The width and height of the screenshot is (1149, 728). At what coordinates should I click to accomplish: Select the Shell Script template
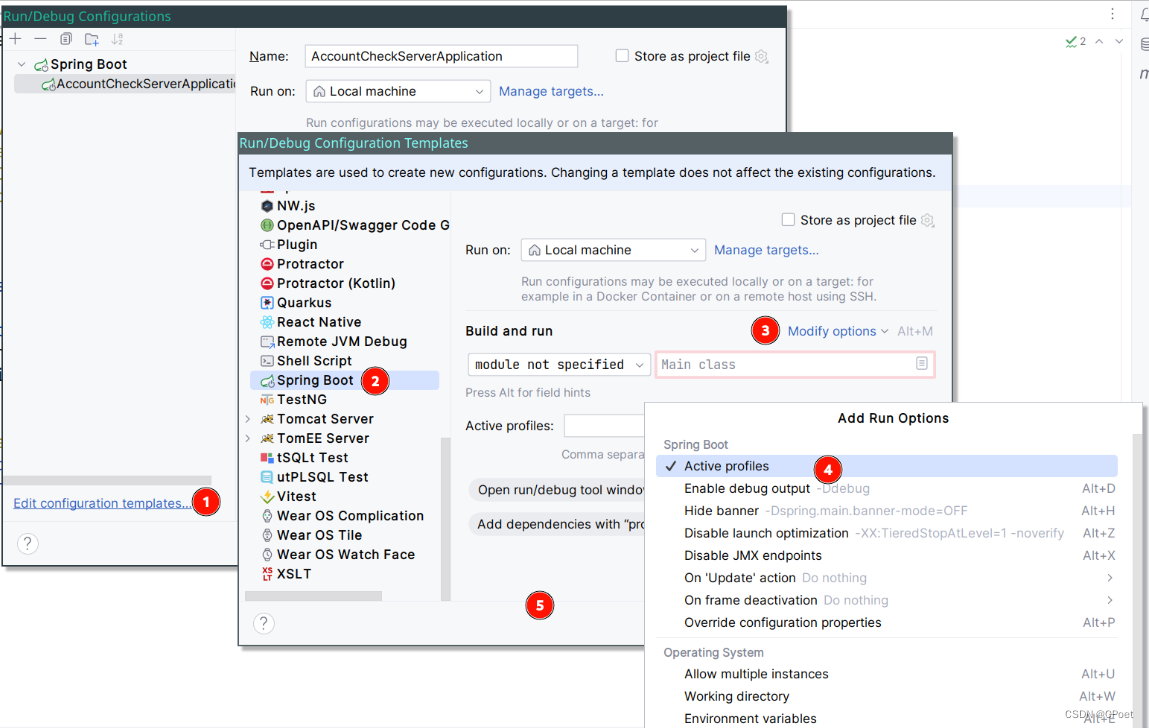(x=306, y=361)
